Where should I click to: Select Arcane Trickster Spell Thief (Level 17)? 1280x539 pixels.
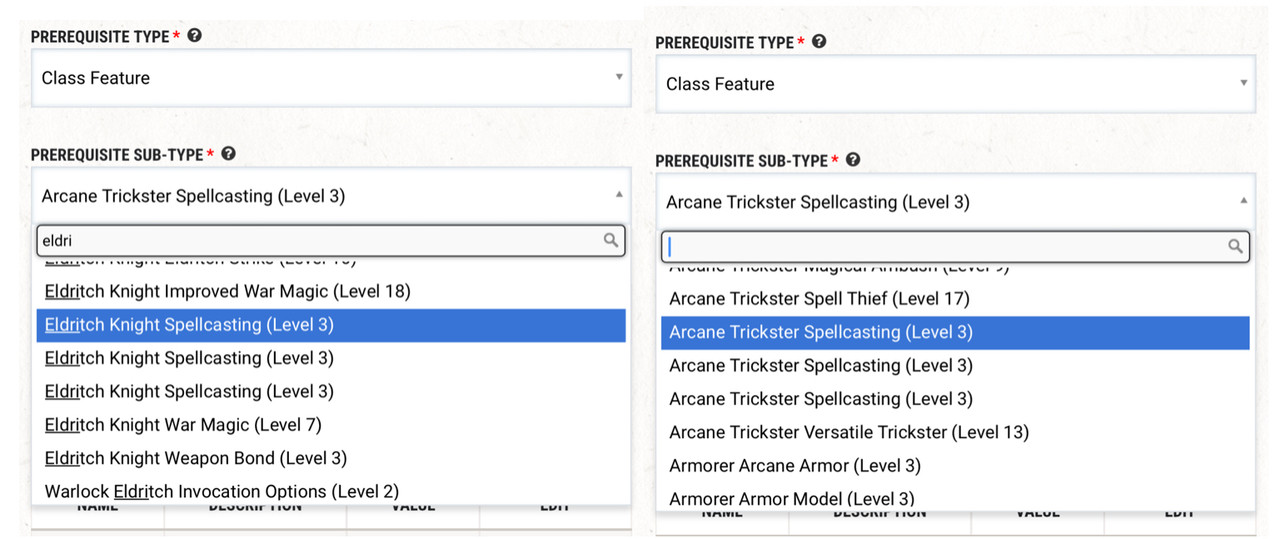point(955,298)
